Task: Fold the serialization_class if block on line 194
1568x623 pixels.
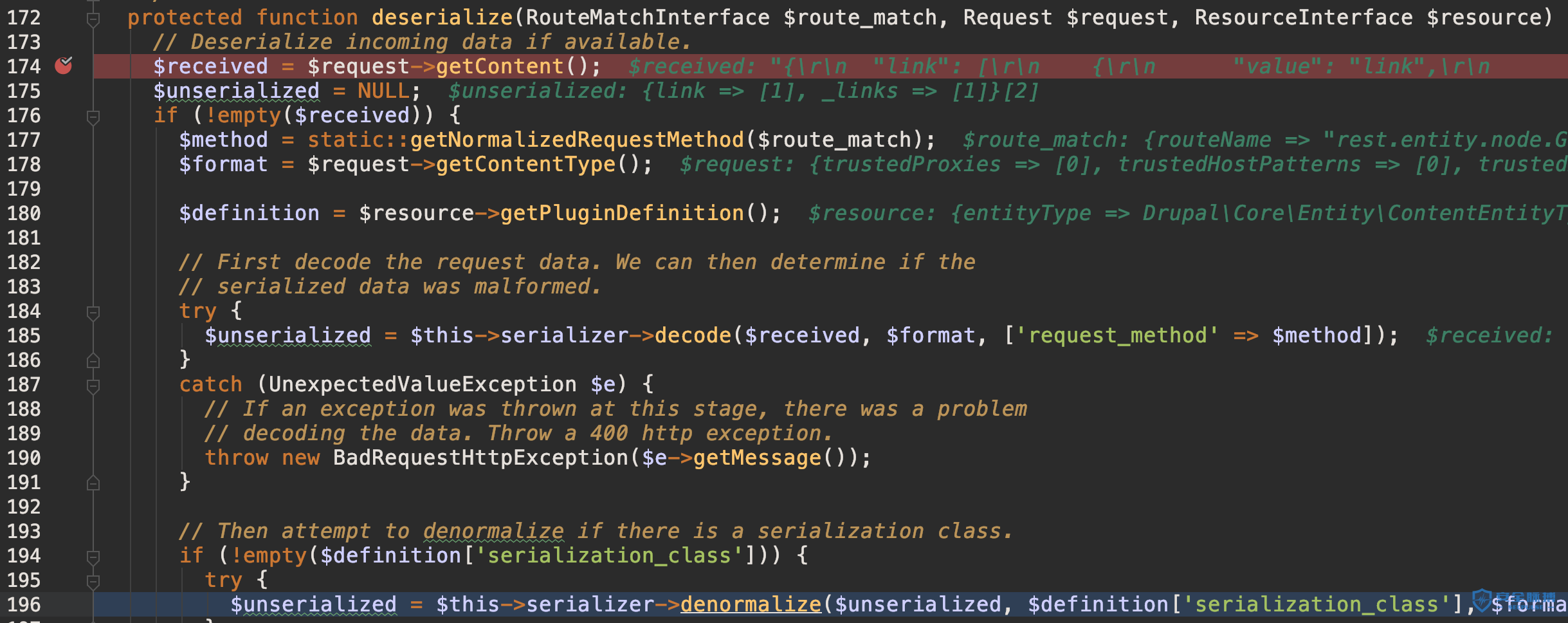Action: tap(93, 557)
